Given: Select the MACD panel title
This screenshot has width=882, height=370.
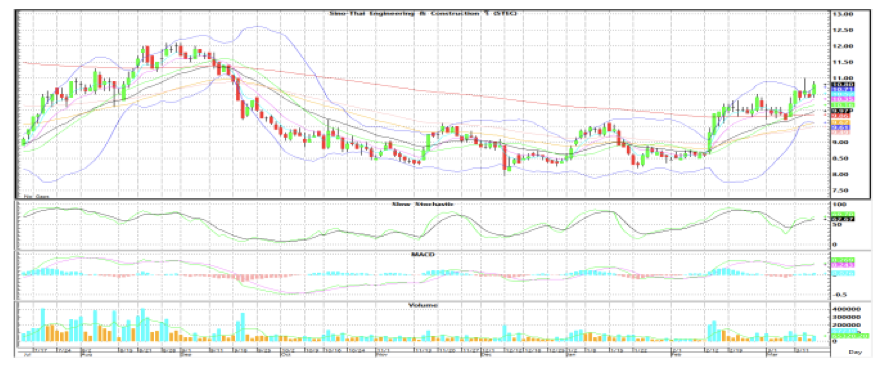Looking at the screenshot, I should click(423, 254).
